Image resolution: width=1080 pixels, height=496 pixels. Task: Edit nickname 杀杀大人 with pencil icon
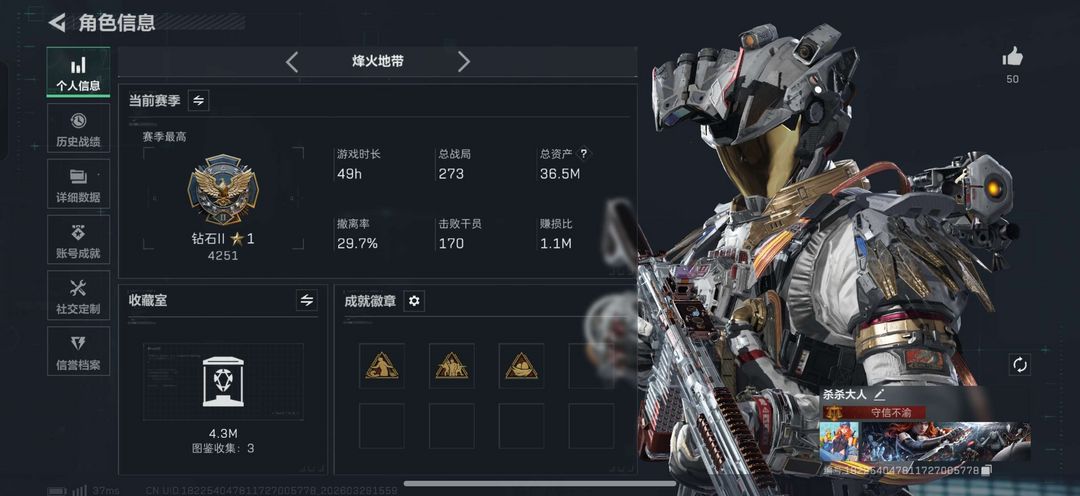pyautogui.click(x=879, y=394)
